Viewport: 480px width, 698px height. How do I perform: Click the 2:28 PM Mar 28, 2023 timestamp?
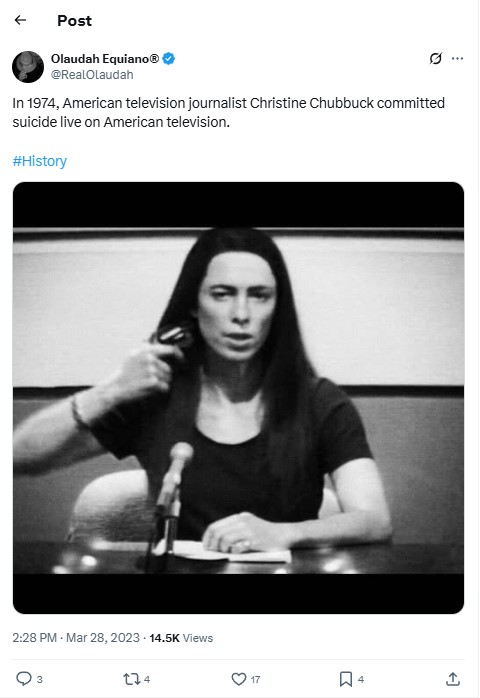coord(76,637)
